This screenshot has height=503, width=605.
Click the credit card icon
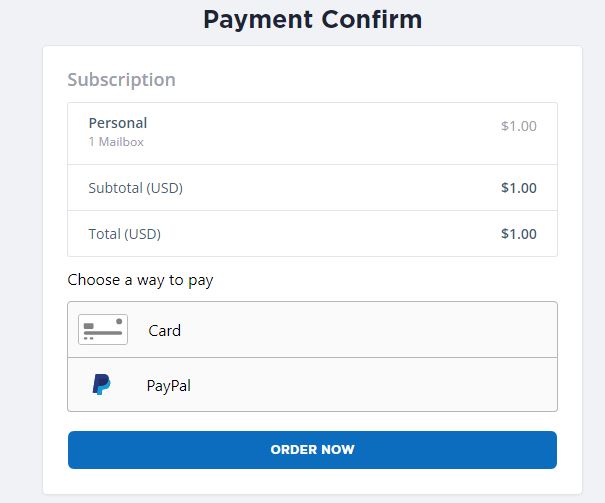tap(103, 329)
